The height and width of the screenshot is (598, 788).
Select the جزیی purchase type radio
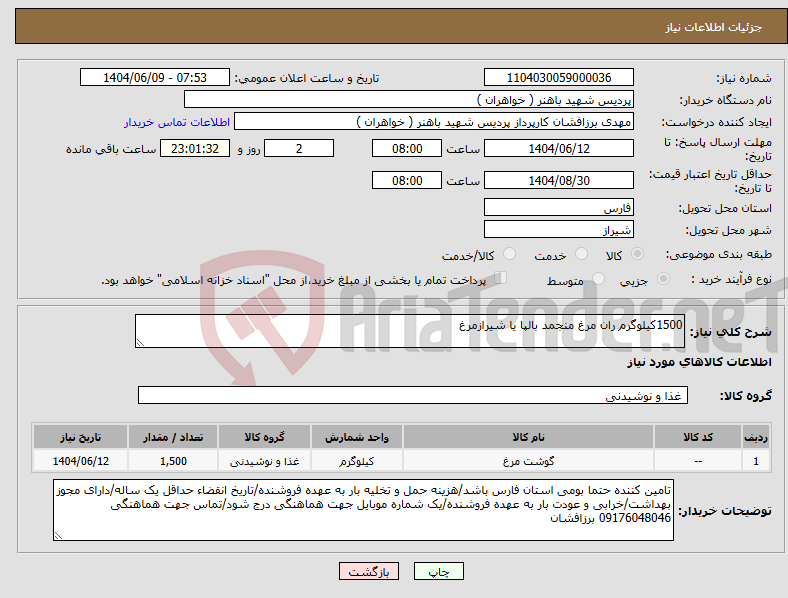pos(663,279)
